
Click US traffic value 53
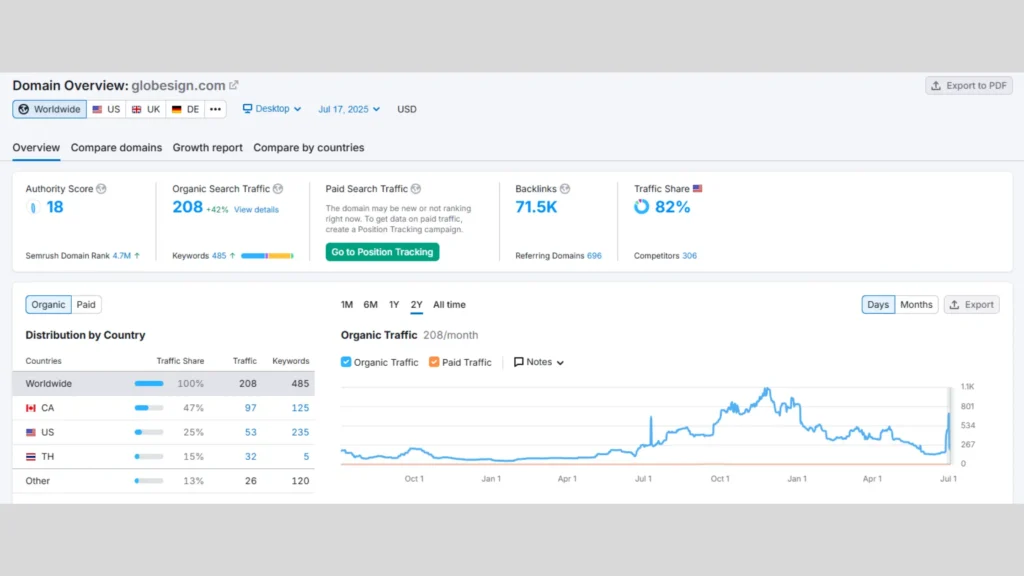251,432
